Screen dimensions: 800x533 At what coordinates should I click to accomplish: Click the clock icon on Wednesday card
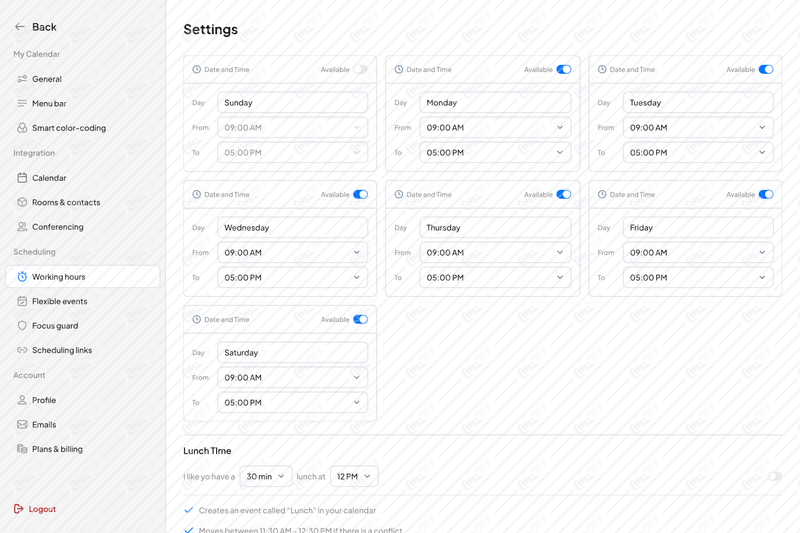[196, 194]
